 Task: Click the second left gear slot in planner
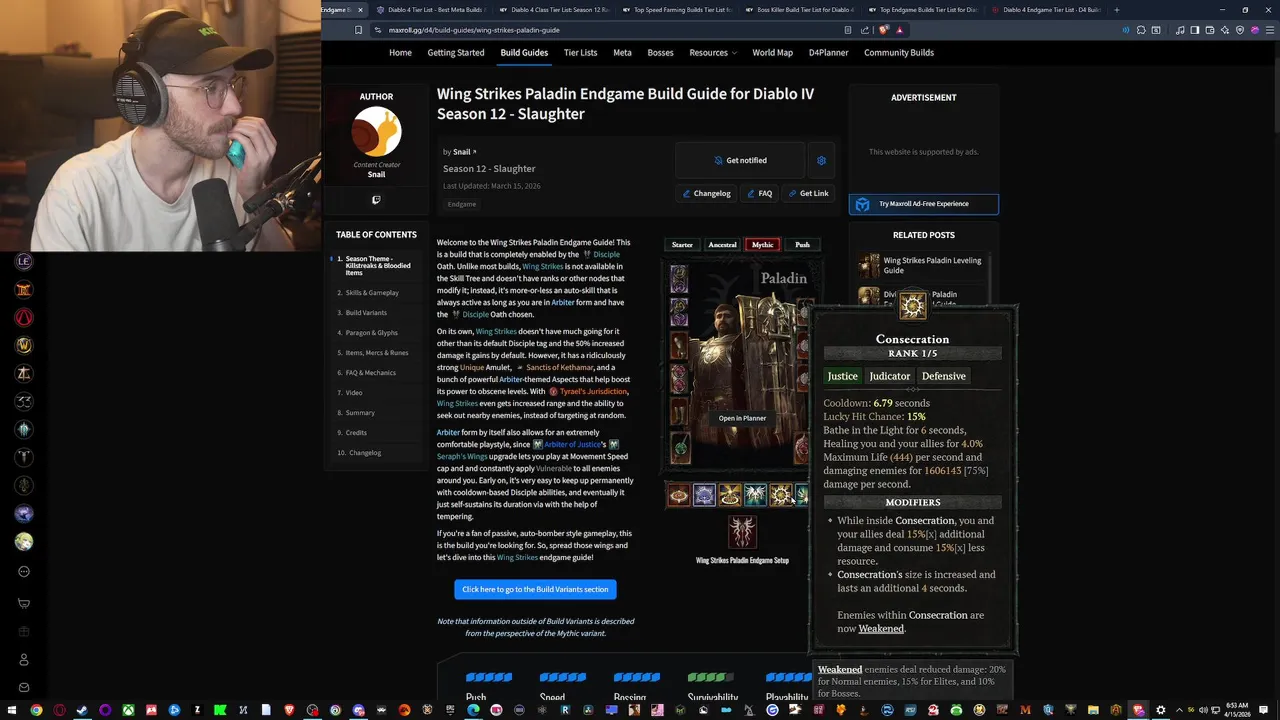(x=679, y=312)
